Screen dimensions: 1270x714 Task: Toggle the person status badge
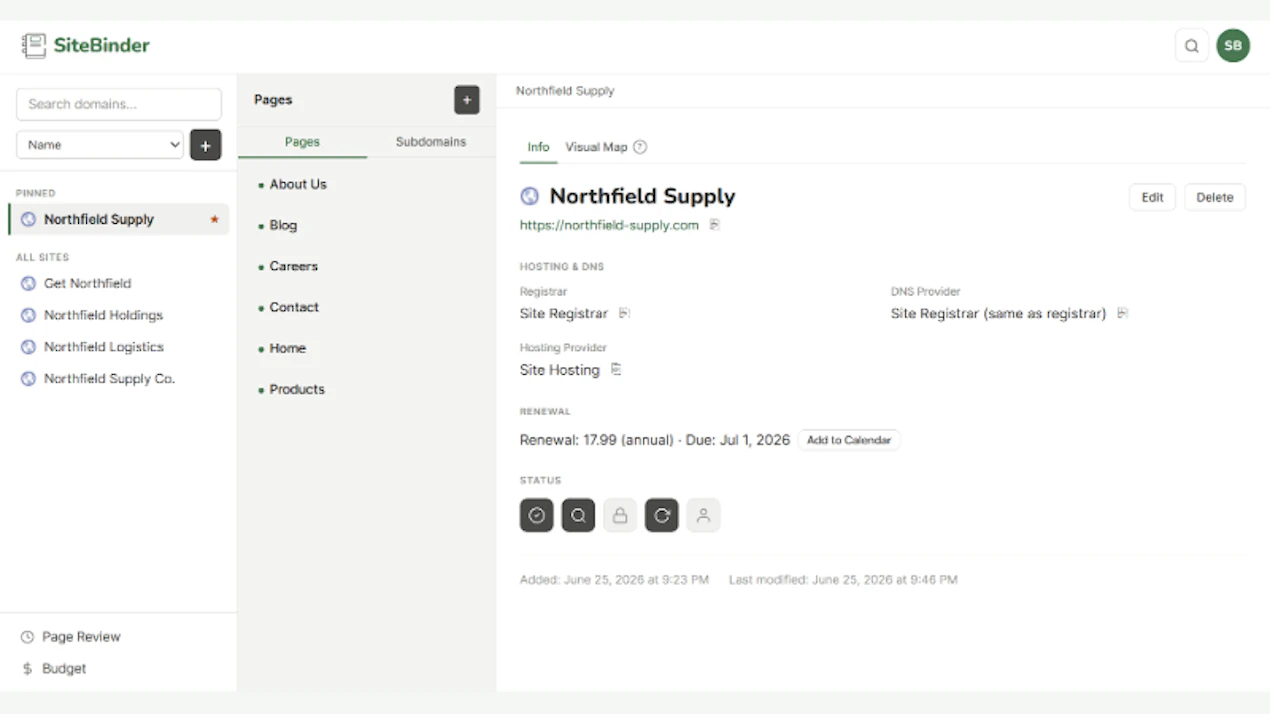(x=703, y=515)
